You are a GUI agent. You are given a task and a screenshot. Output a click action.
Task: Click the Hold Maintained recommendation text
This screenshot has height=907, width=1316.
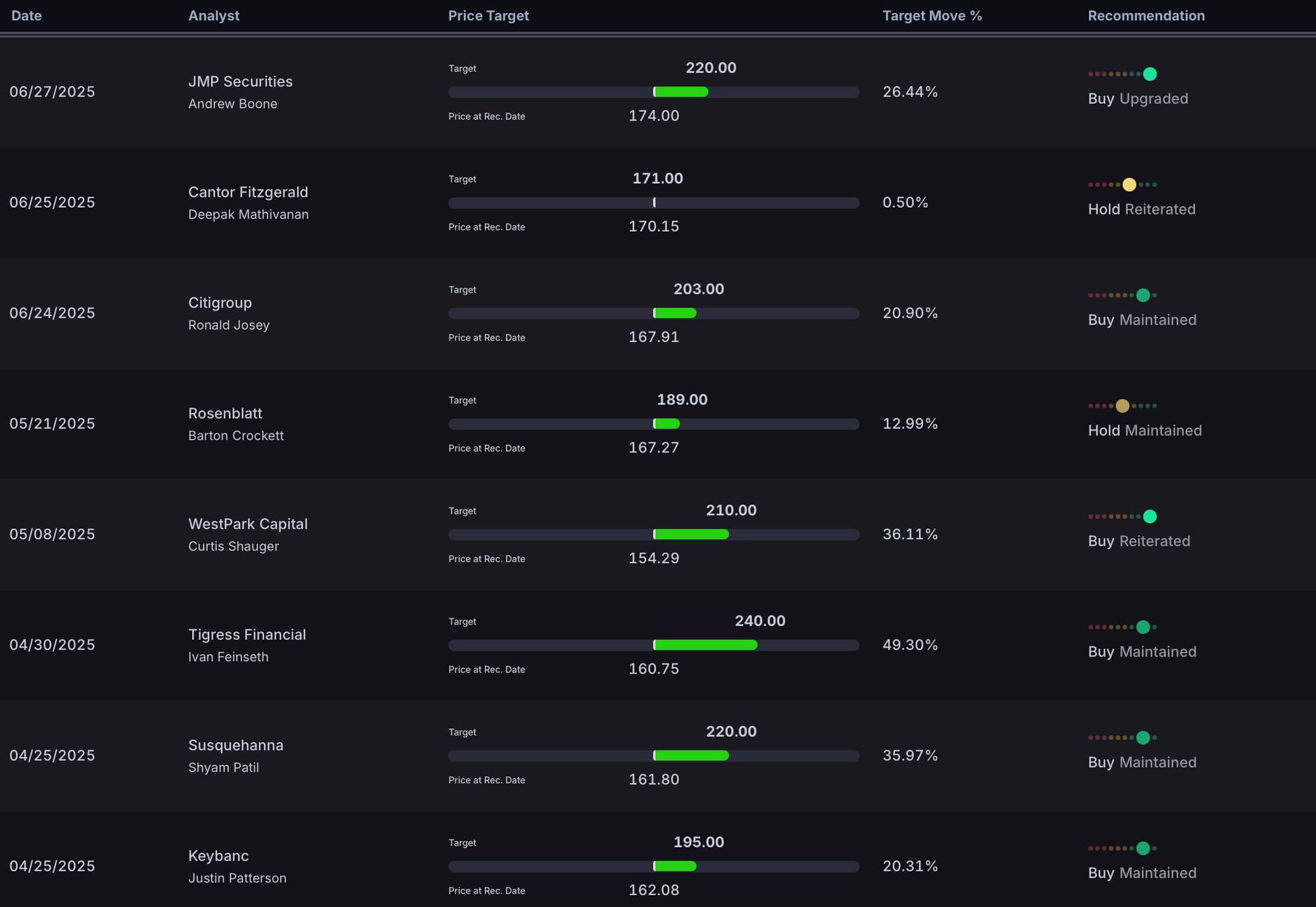coord(1145,430)
